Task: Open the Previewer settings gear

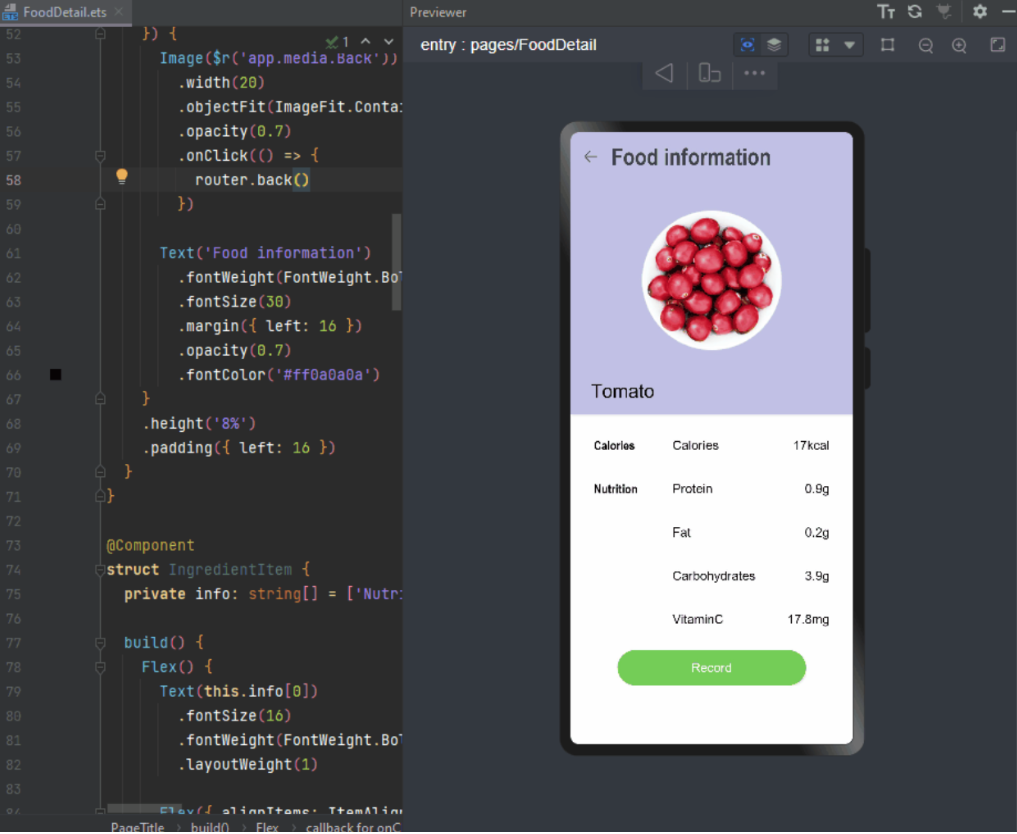Action: point(980,12)
